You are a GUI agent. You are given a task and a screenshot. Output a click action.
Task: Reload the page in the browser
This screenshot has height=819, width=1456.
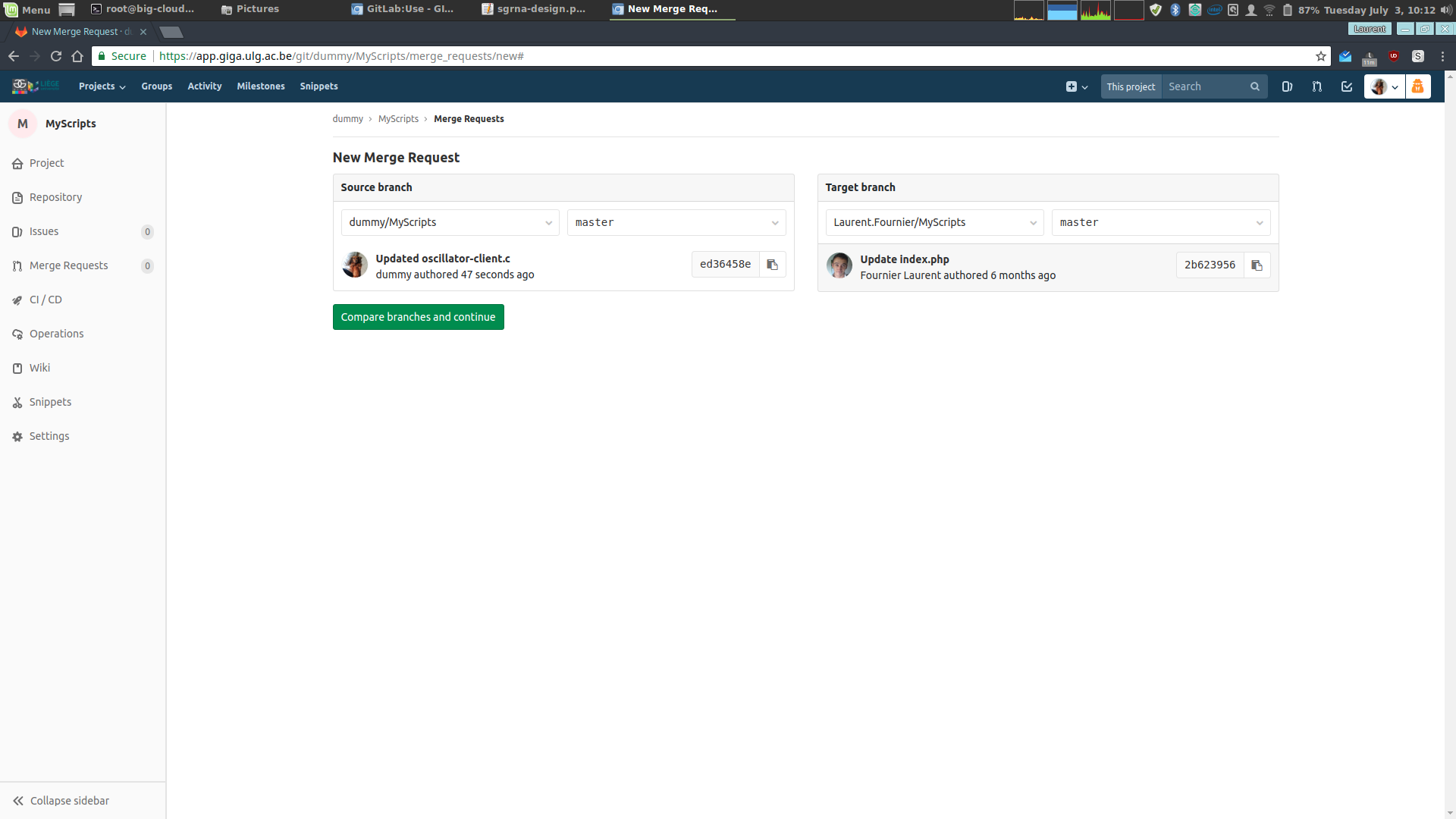[x=56, y=56]
